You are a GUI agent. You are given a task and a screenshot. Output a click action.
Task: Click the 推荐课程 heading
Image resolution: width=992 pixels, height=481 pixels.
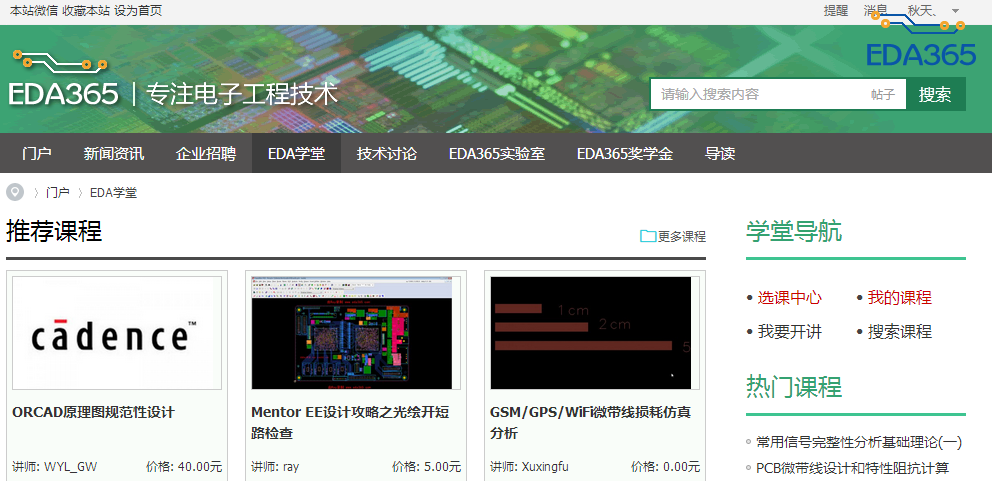pos(54,232)
